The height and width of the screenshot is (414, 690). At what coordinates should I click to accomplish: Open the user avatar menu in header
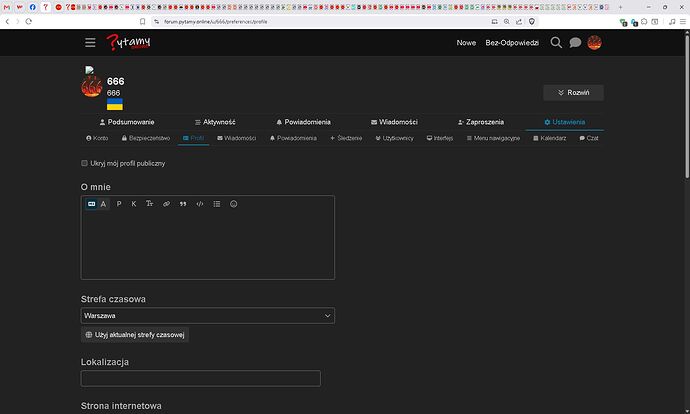[x=595, y=43]
